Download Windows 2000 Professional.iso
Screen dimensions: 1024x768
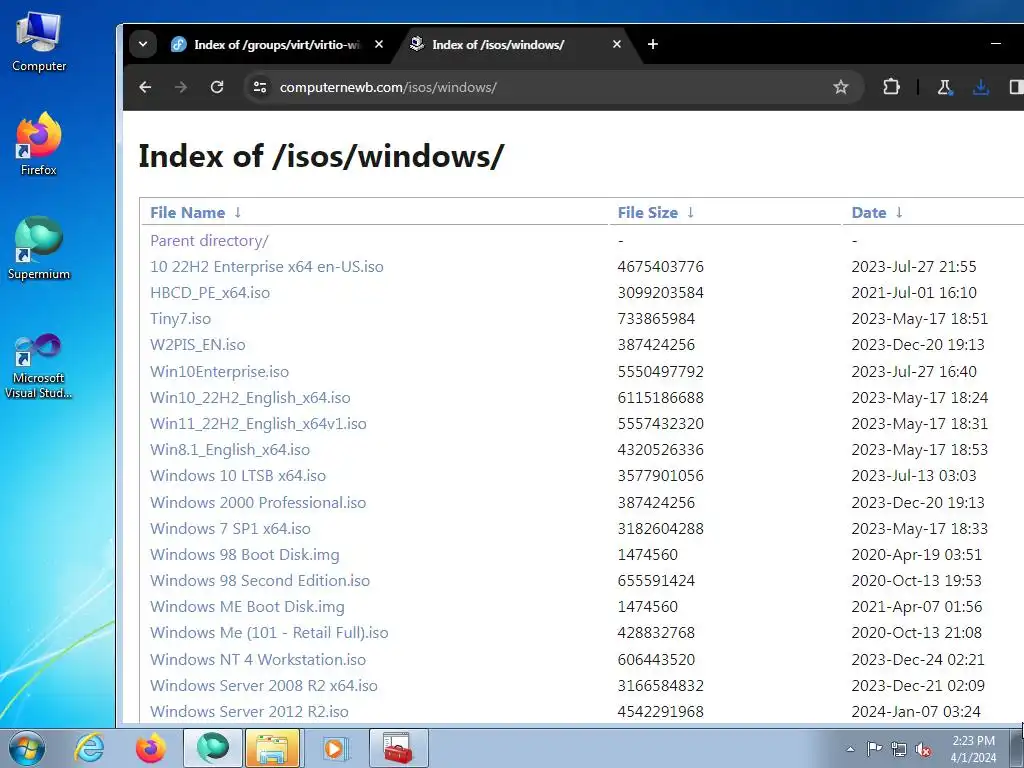click(x=258, y=502)
